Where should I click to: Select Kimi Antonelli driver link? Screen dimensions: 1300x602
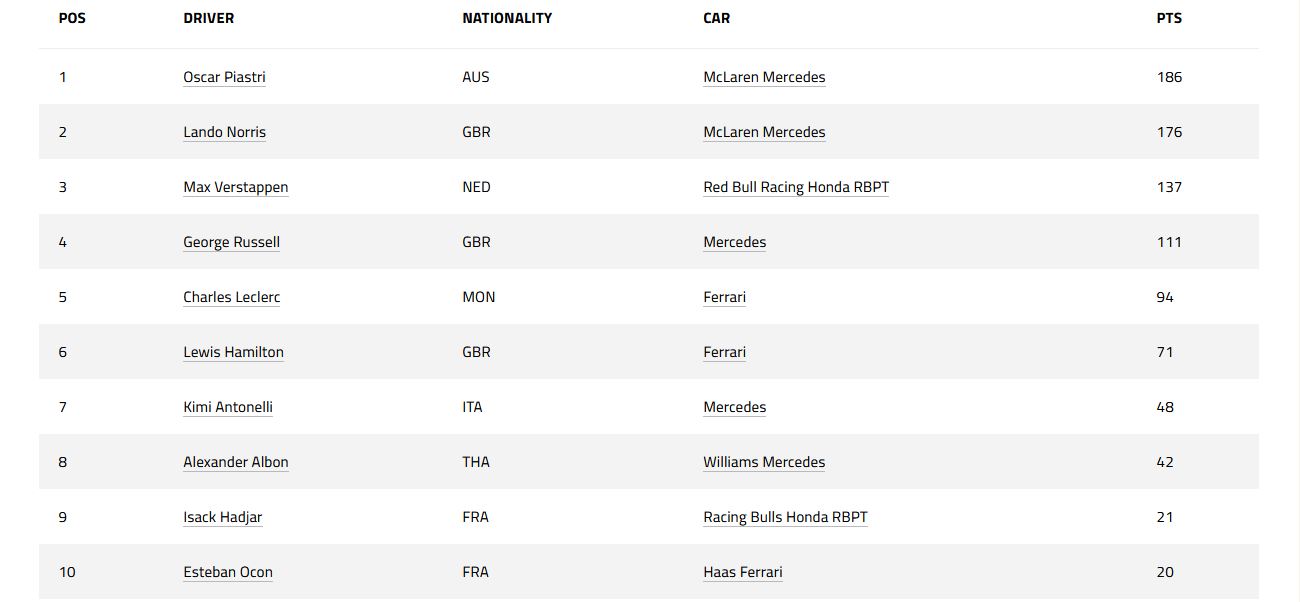pyautogui.click(x=228, y=407)
